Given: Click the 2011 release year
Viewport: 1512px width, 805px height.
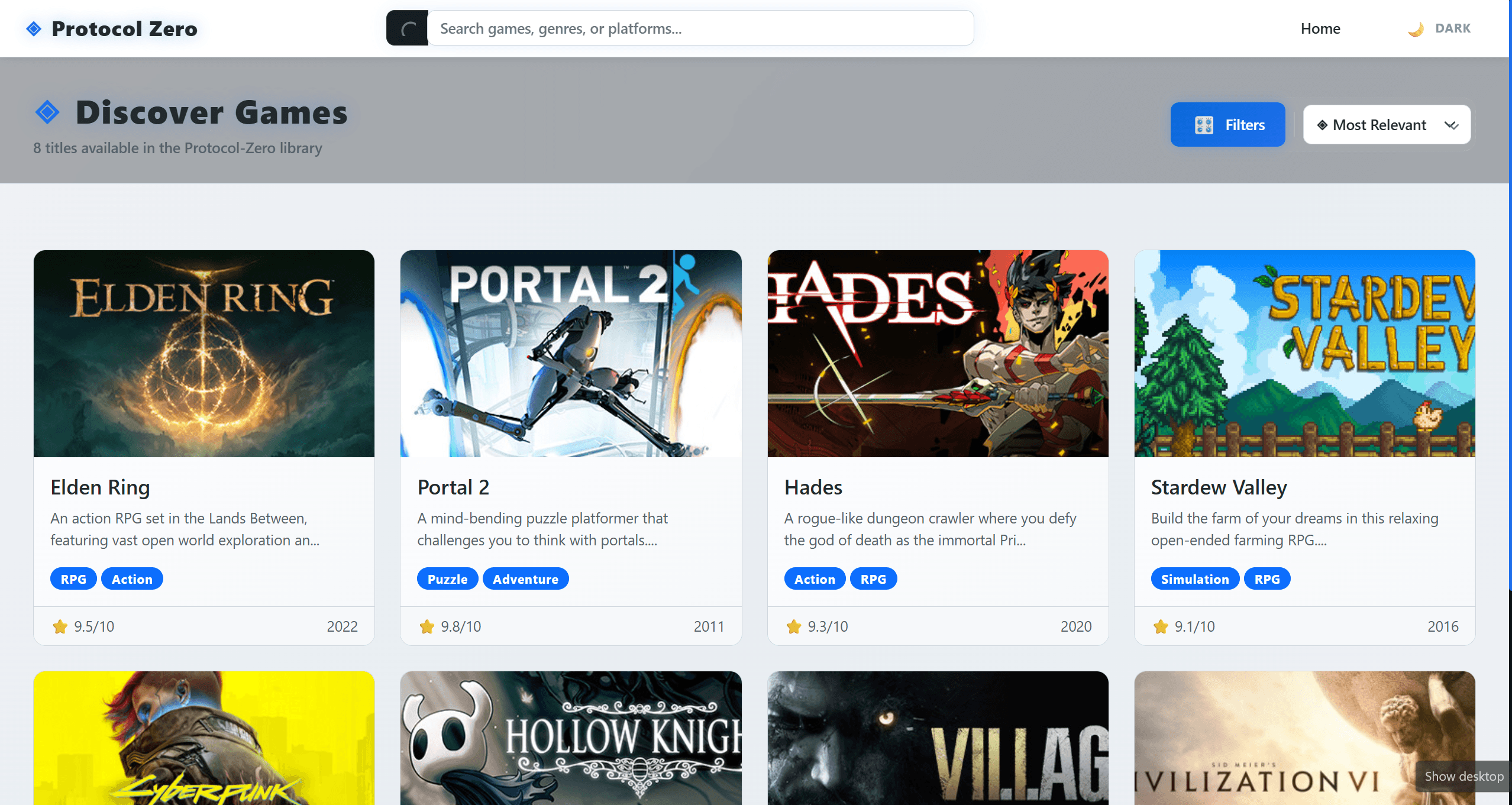Looking at the screenshot, I should pos(709,626).
